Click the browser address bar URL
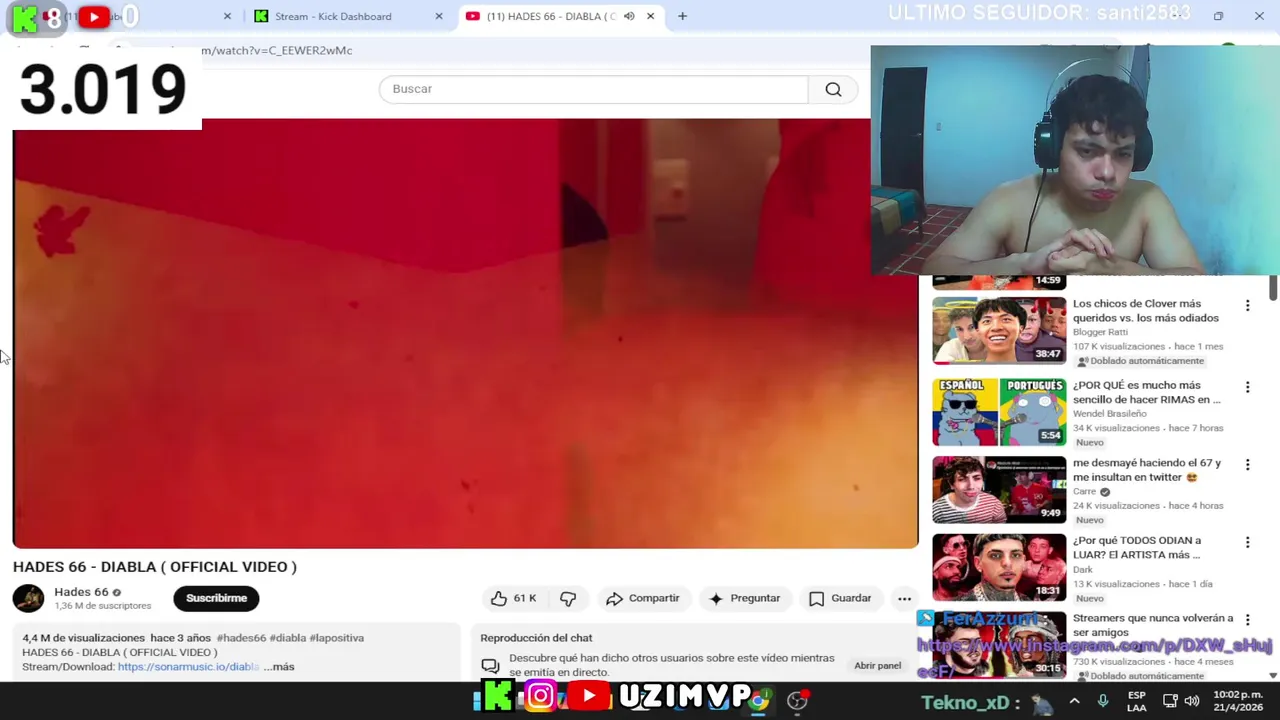 click(277, 50)
